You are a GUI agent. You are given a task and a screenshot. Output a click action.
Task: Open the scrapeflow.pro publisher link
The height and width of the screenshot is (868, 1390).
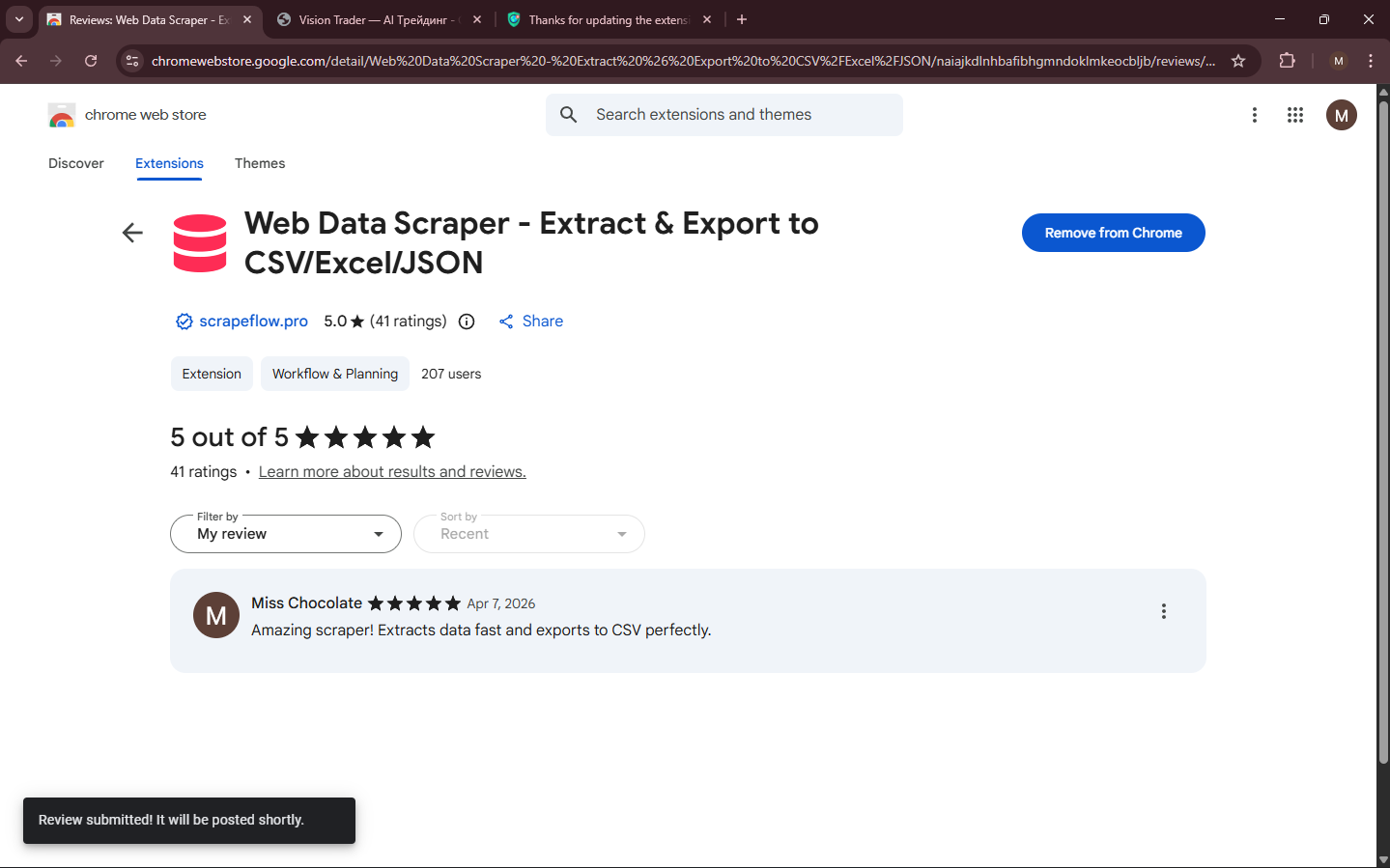[x=254, y=322]
